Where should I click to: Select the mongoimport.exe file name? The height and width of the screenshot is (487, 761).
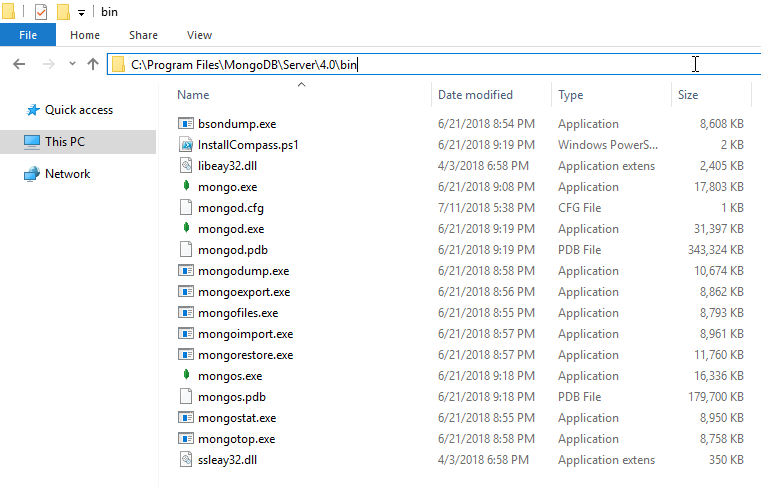coord(246,334)
